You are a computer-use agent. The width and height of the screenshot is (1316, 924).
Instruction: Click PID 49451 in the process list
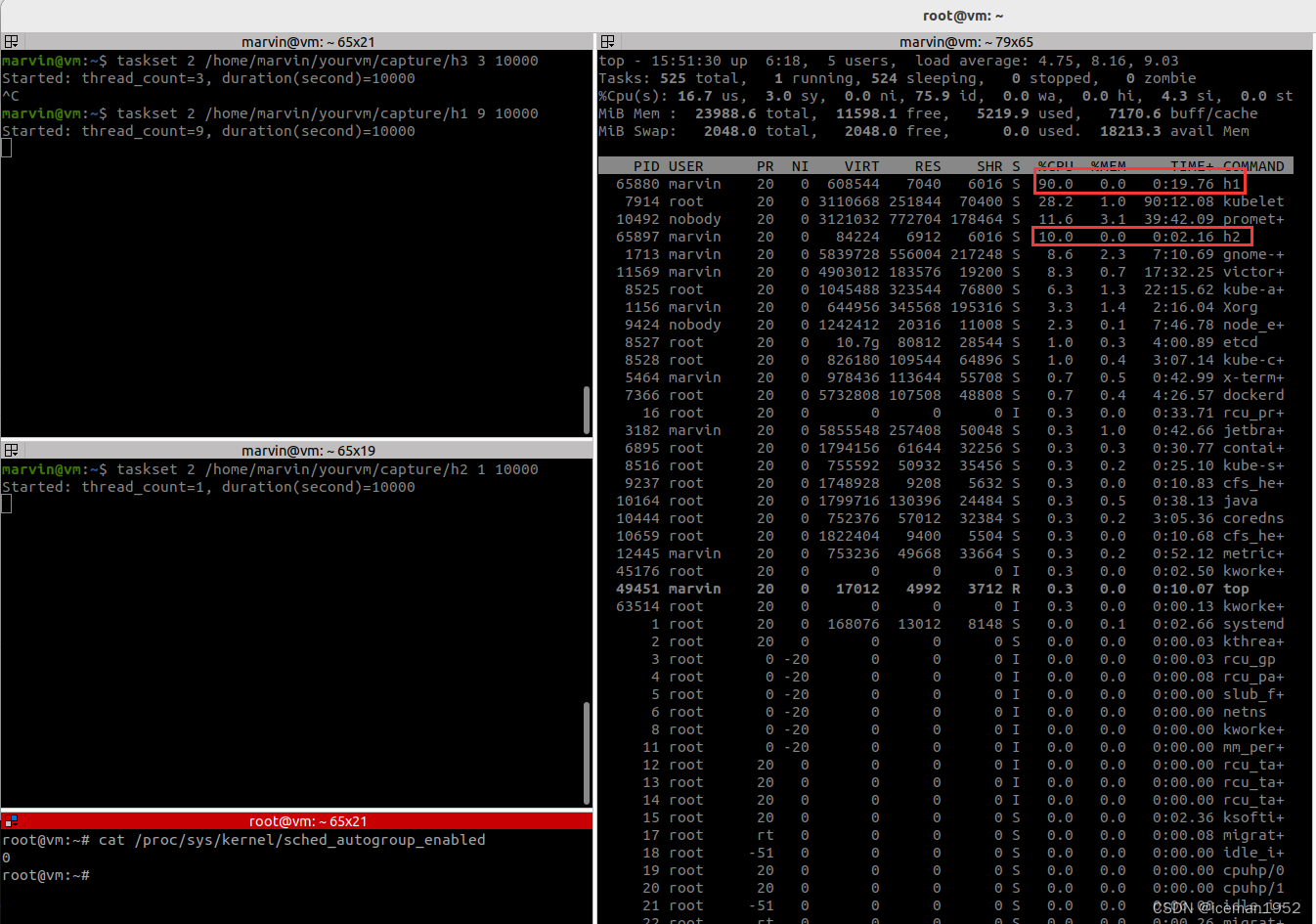[637, 589]
